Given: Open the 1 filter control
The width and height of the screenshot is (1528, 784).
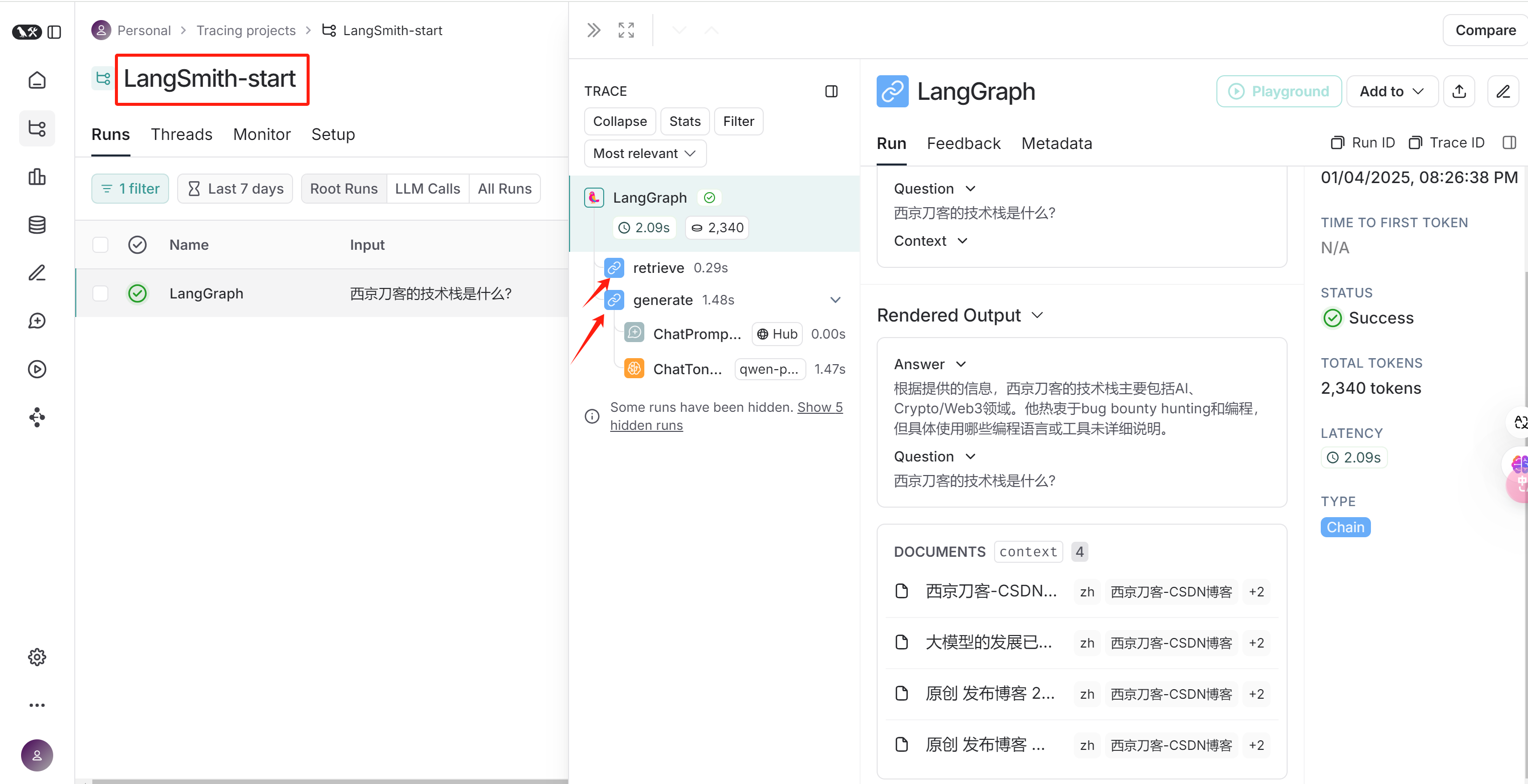Looking at the screenshot, I should click(x=130, y=189).
